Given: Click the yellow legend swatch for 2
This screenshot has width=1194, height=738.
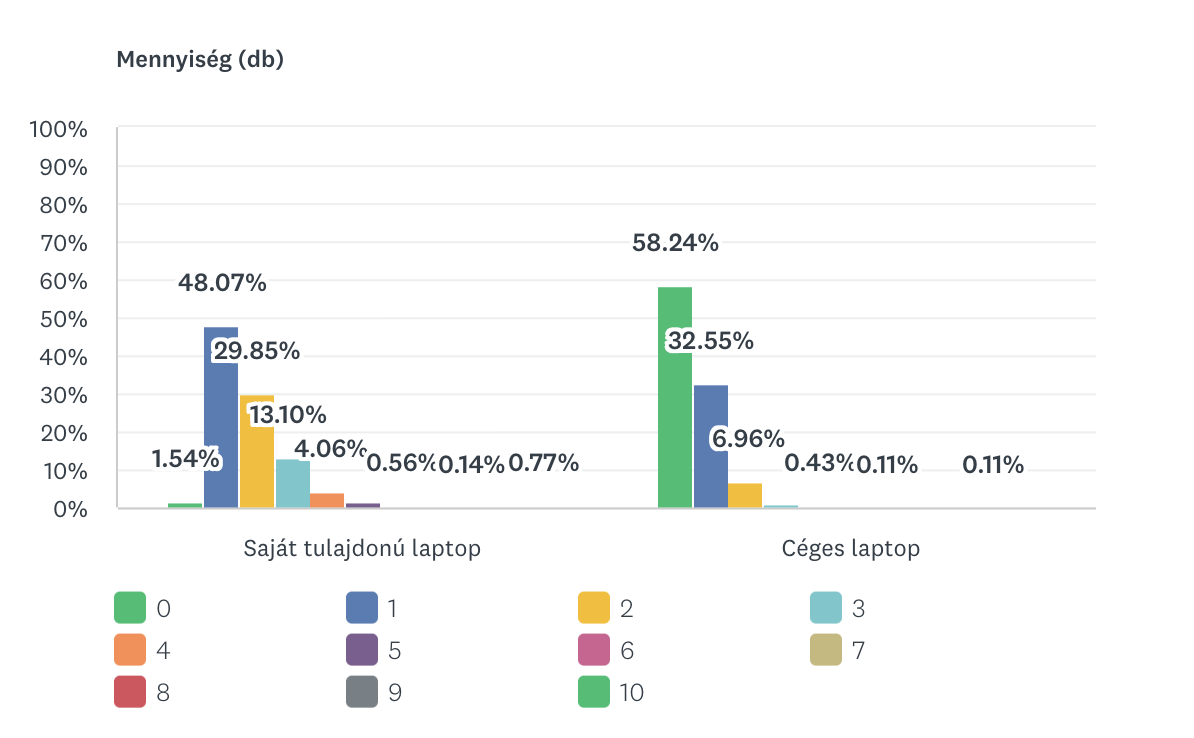Looking at the screenshot, I should click(x=594, y=607).
